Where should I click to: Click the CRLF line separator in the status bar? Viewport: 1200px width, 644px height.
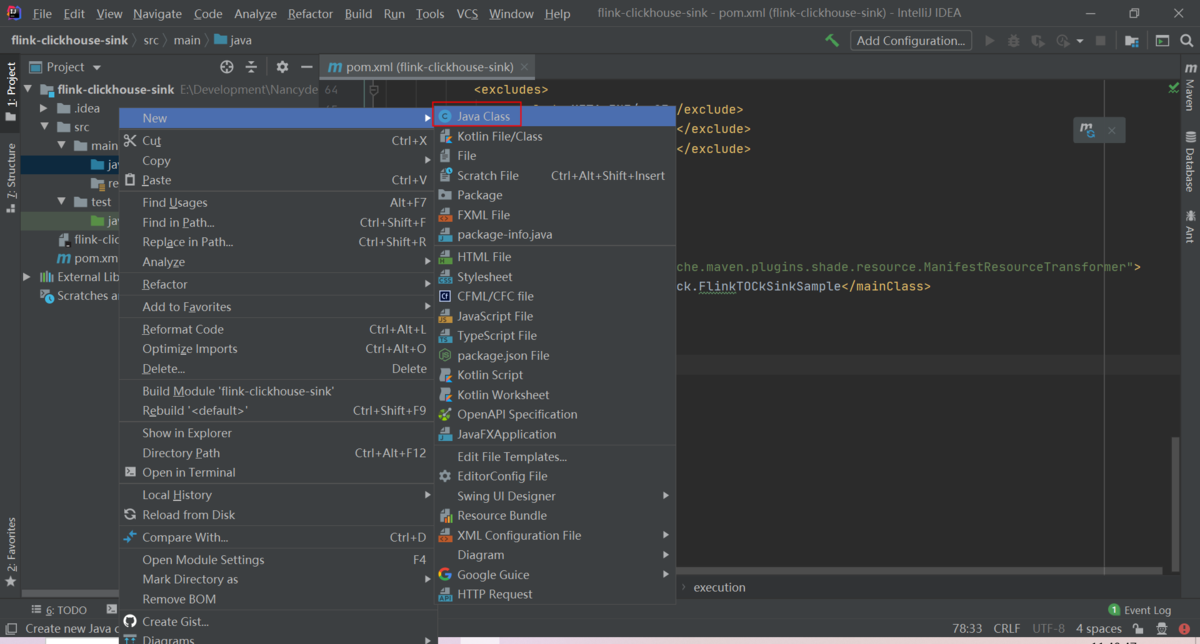1007,629
